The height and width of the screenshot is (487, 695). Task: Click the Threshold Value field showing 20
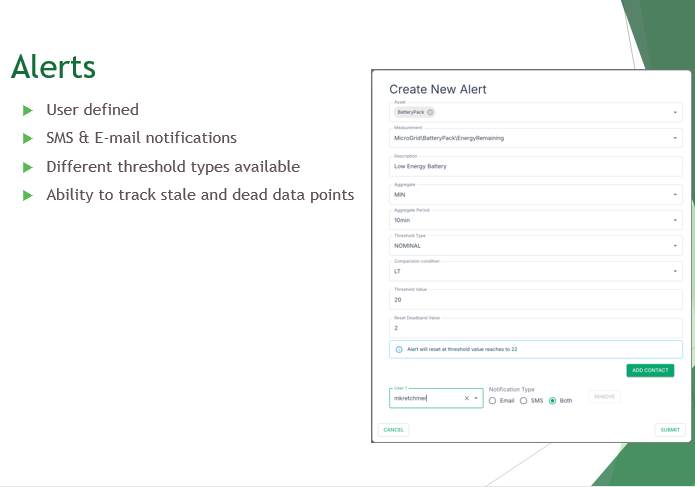536,300
